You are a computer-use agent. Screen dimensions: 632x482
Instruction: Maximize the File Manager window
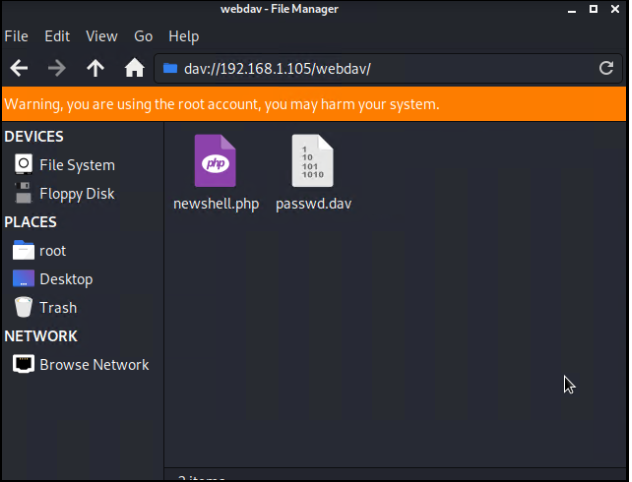tap(593, 9)
